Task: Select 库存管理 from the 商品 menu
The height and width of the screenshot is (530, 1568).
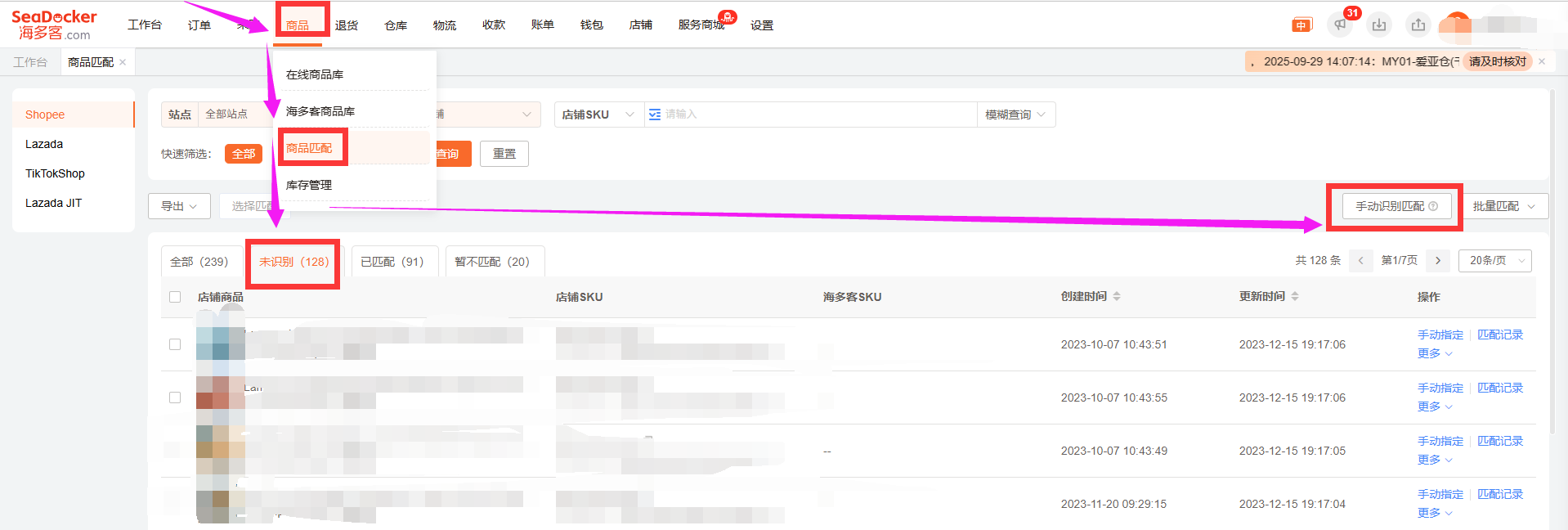Action: pyautogui.click(x=309, y=185)
